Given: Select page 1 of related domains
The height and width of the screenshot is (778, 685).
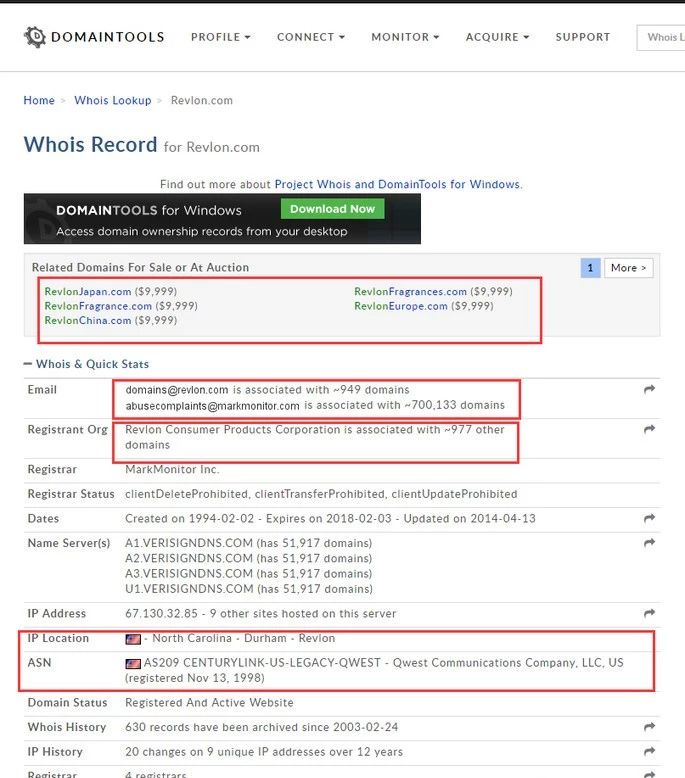Looking at the screenshot, I should tap(590, 268).
